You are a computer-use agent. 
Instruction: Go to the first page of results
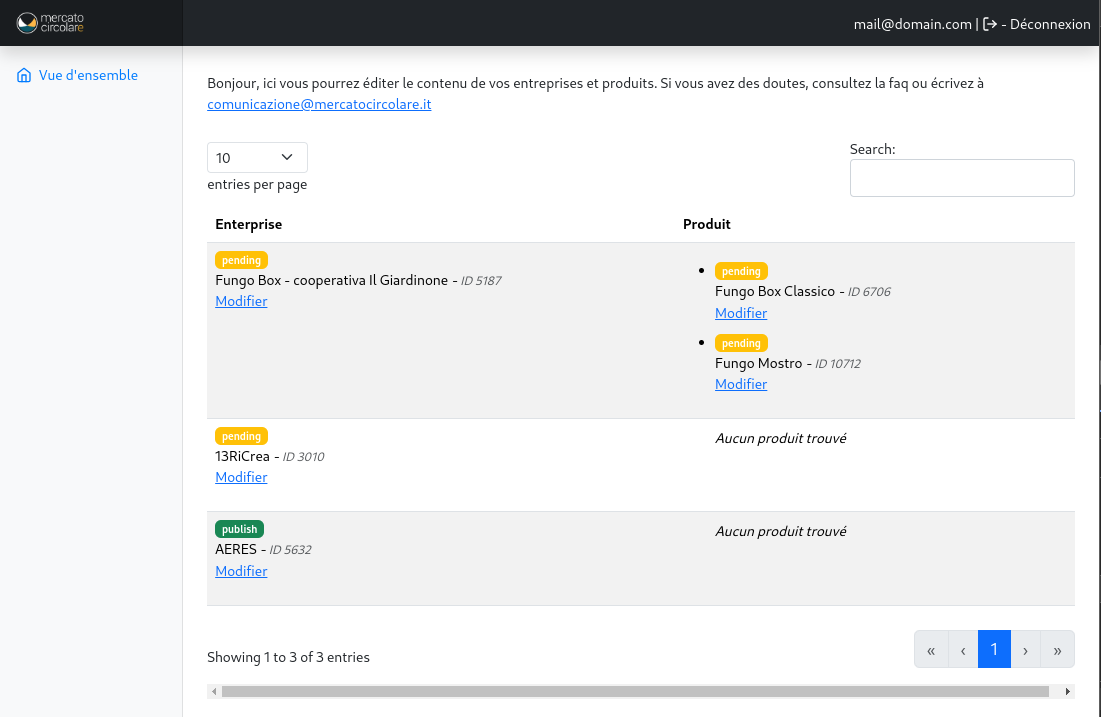click(931, 650)
